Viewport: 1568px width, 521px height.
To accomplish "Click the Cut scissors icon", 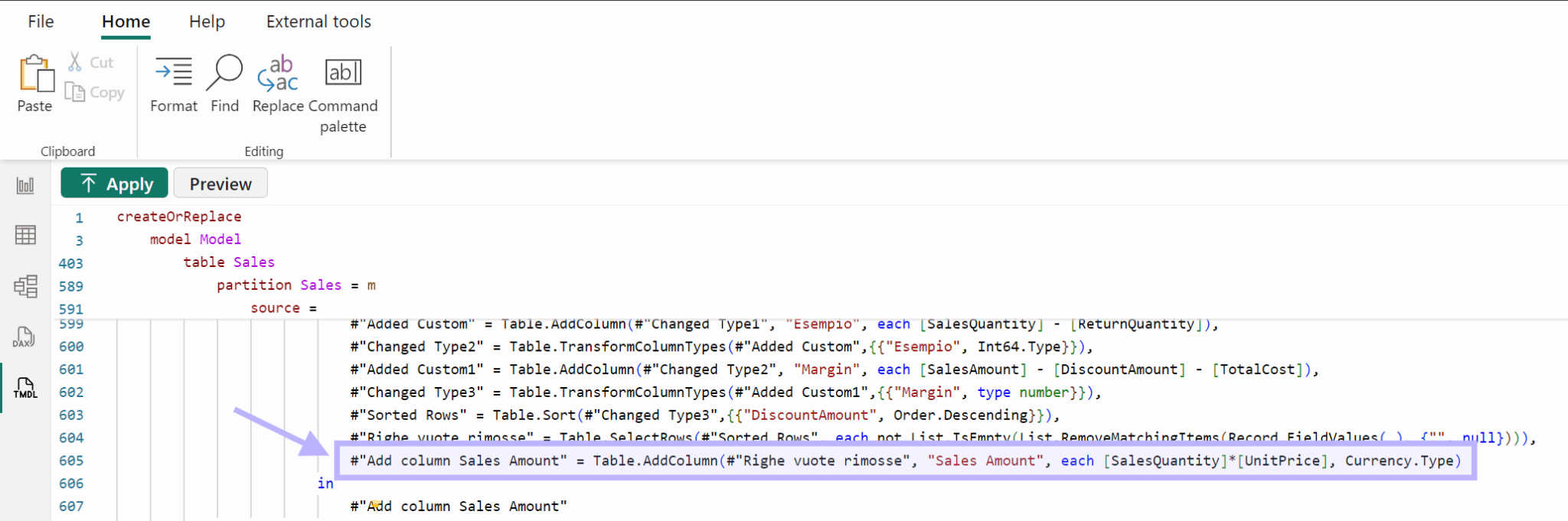I will click(75, 62).
